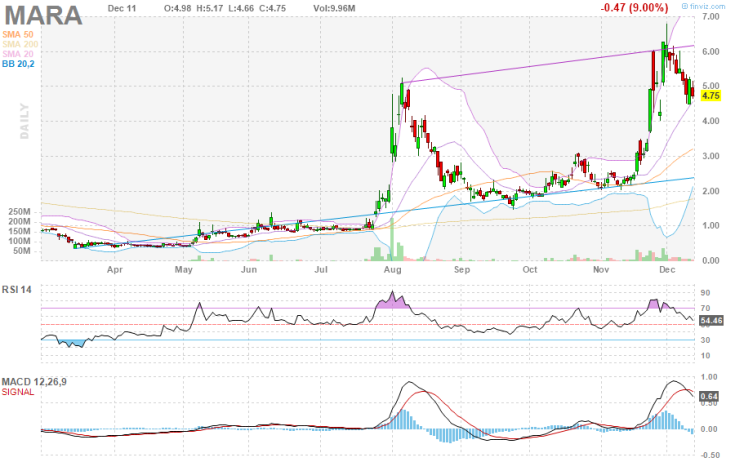Click the RSI 10 level label

(x=705, y=356)
